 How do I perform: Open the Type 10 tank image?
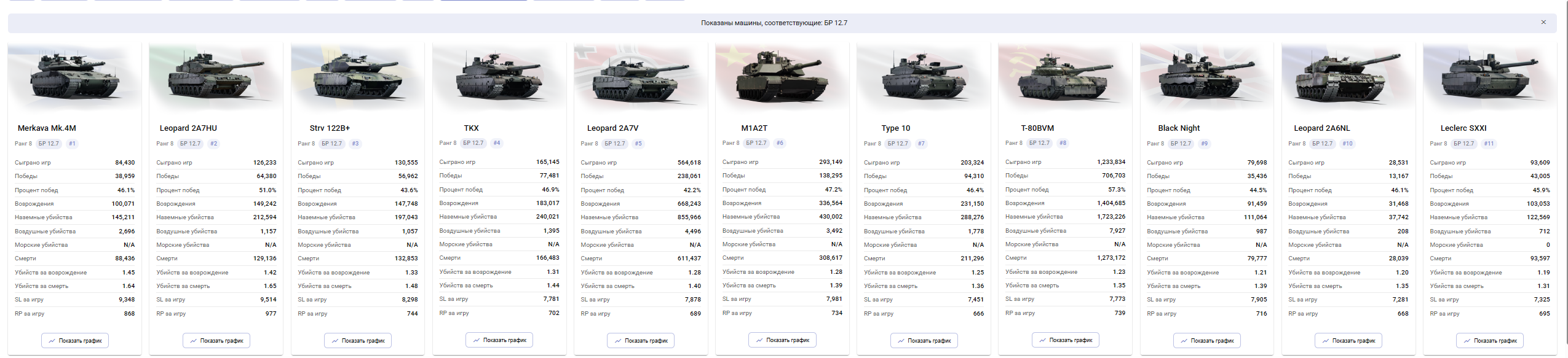pyautogui.click(x=924, y=77)
